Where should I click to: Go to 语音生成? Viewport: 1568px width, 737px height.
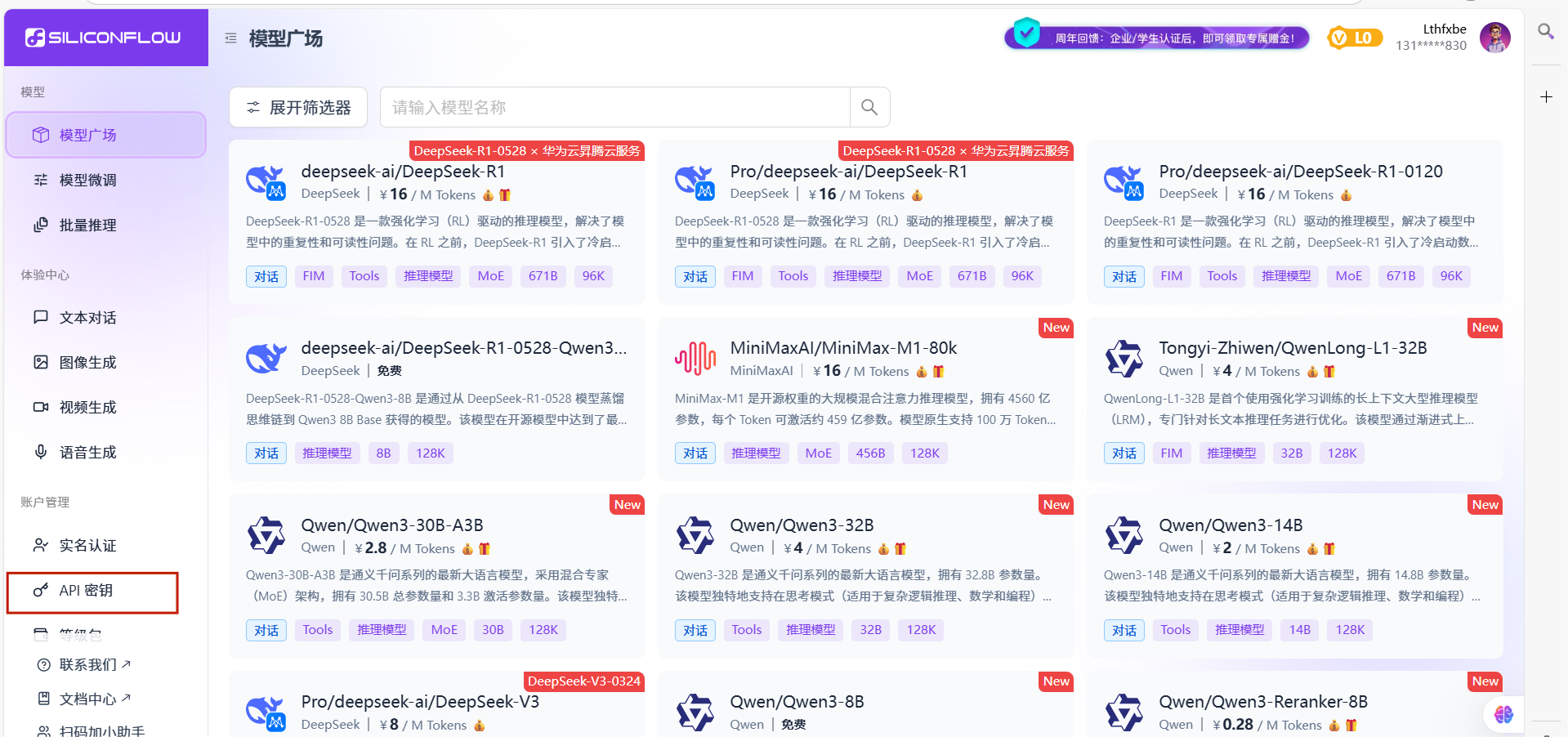click(105, 452)
